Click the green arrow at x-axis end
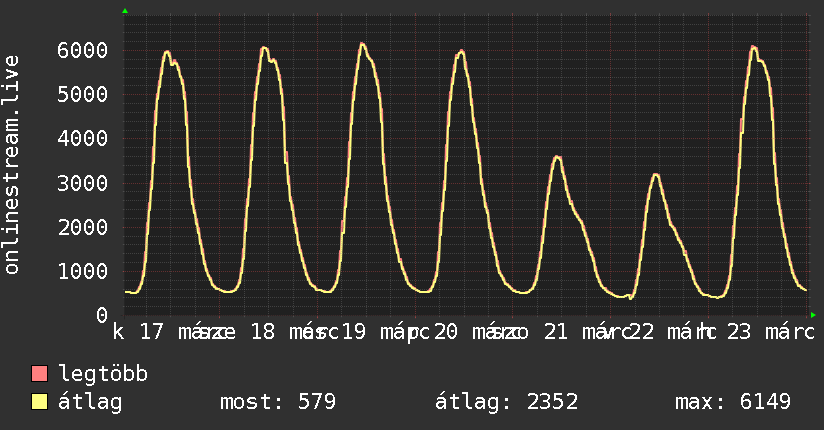This screenshot has width=824, height=430. (813, 315)
